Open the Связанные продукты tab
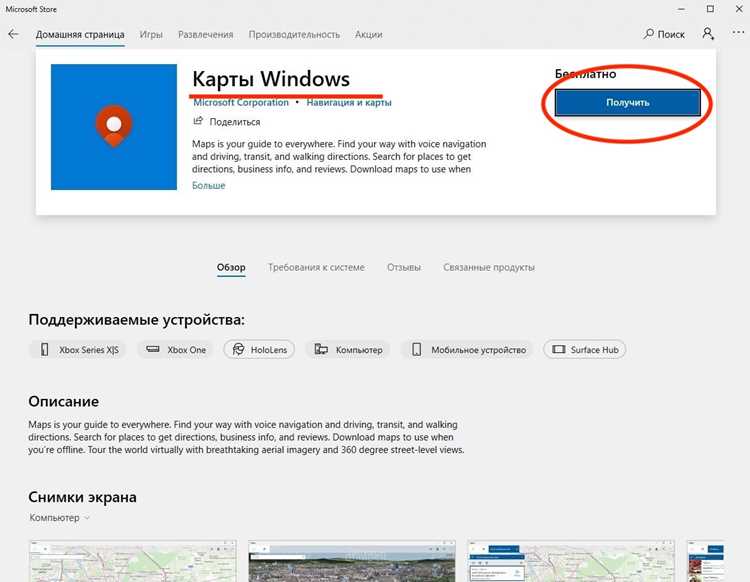This screenshot has width=750, height=582. pyautogui.click(x=489, y=267)
